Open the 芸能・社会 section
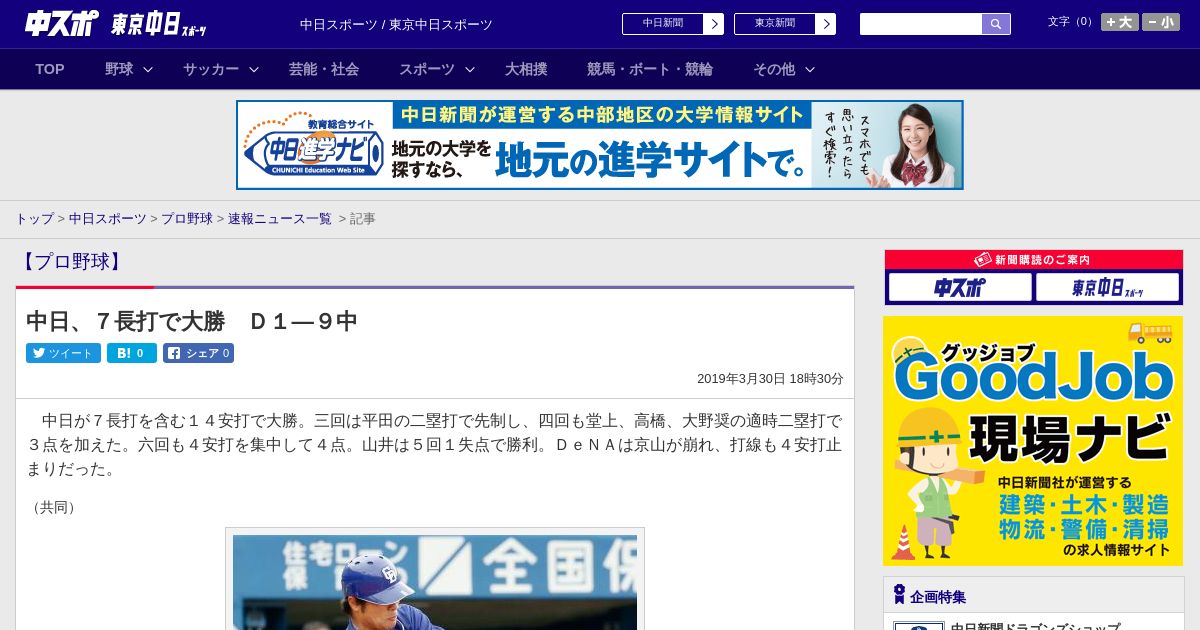 324,69
